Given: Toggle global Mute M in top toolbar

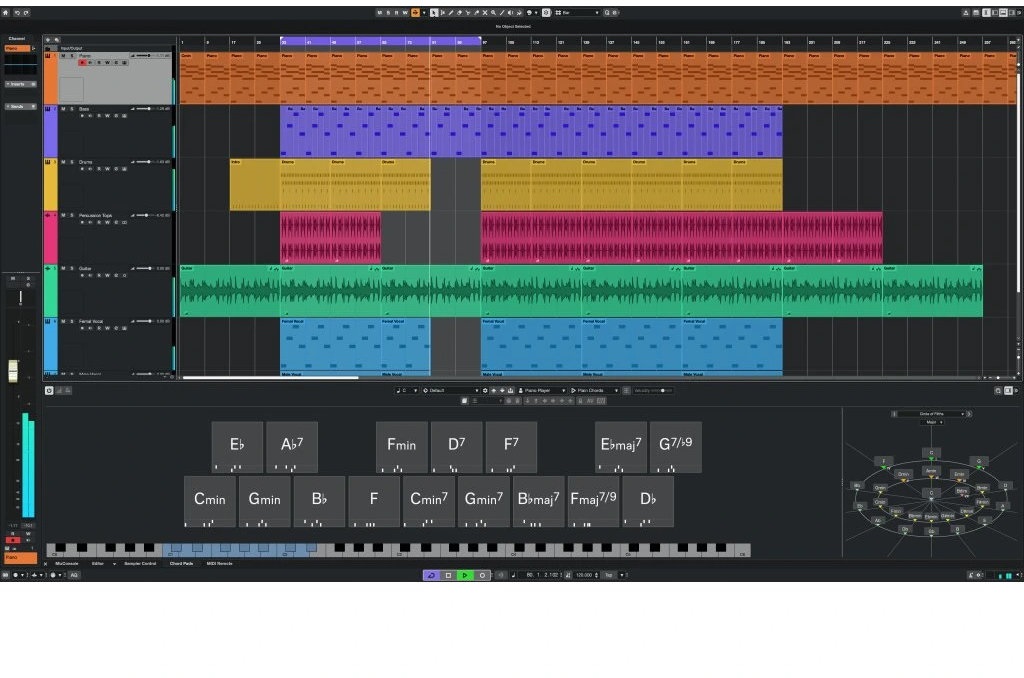Looking at the screenshot, I should [379, 12].
